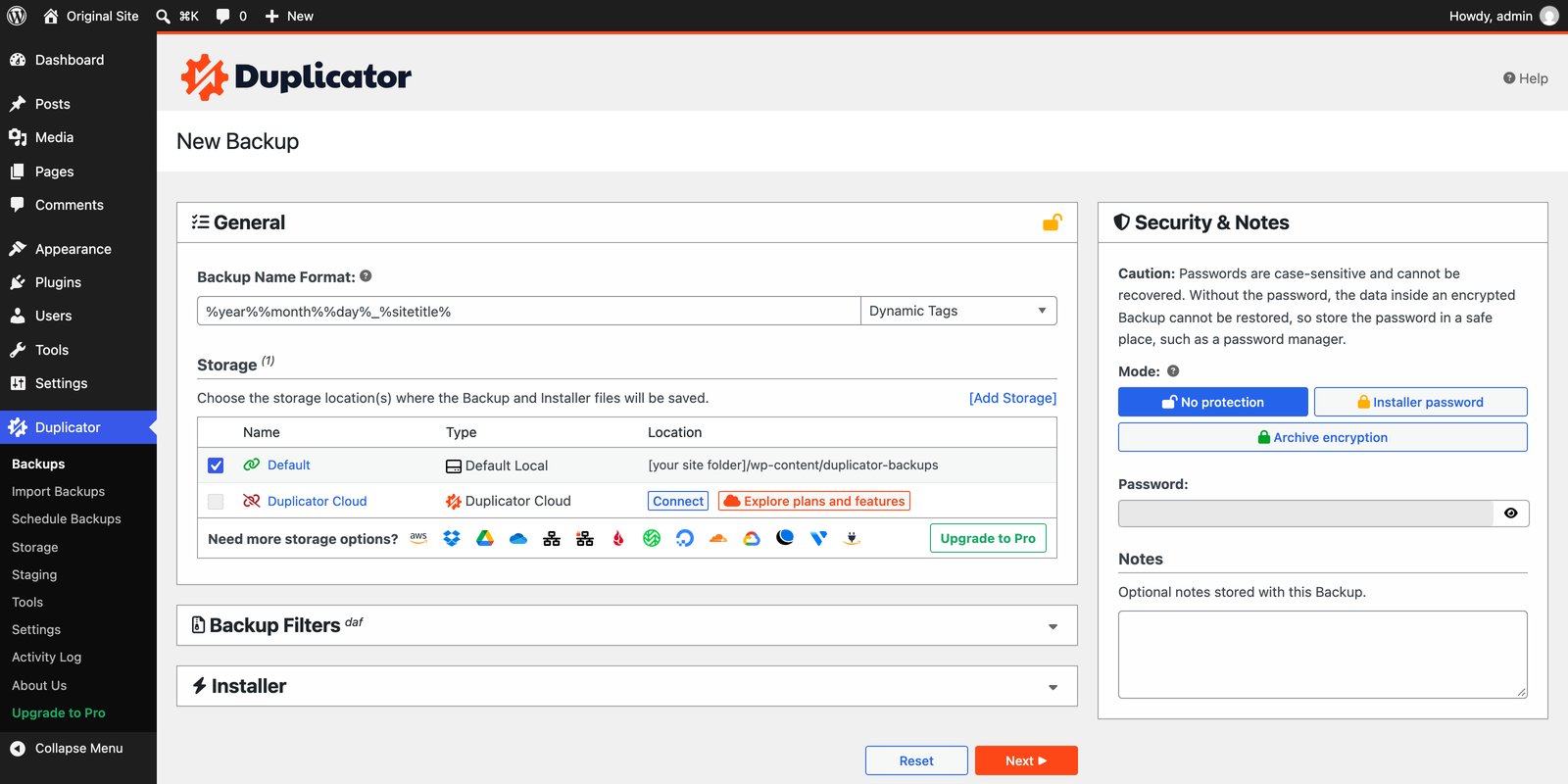Click the WordPress logo in admin bar
The image size is (1568, 784).
tap(17, 16)
